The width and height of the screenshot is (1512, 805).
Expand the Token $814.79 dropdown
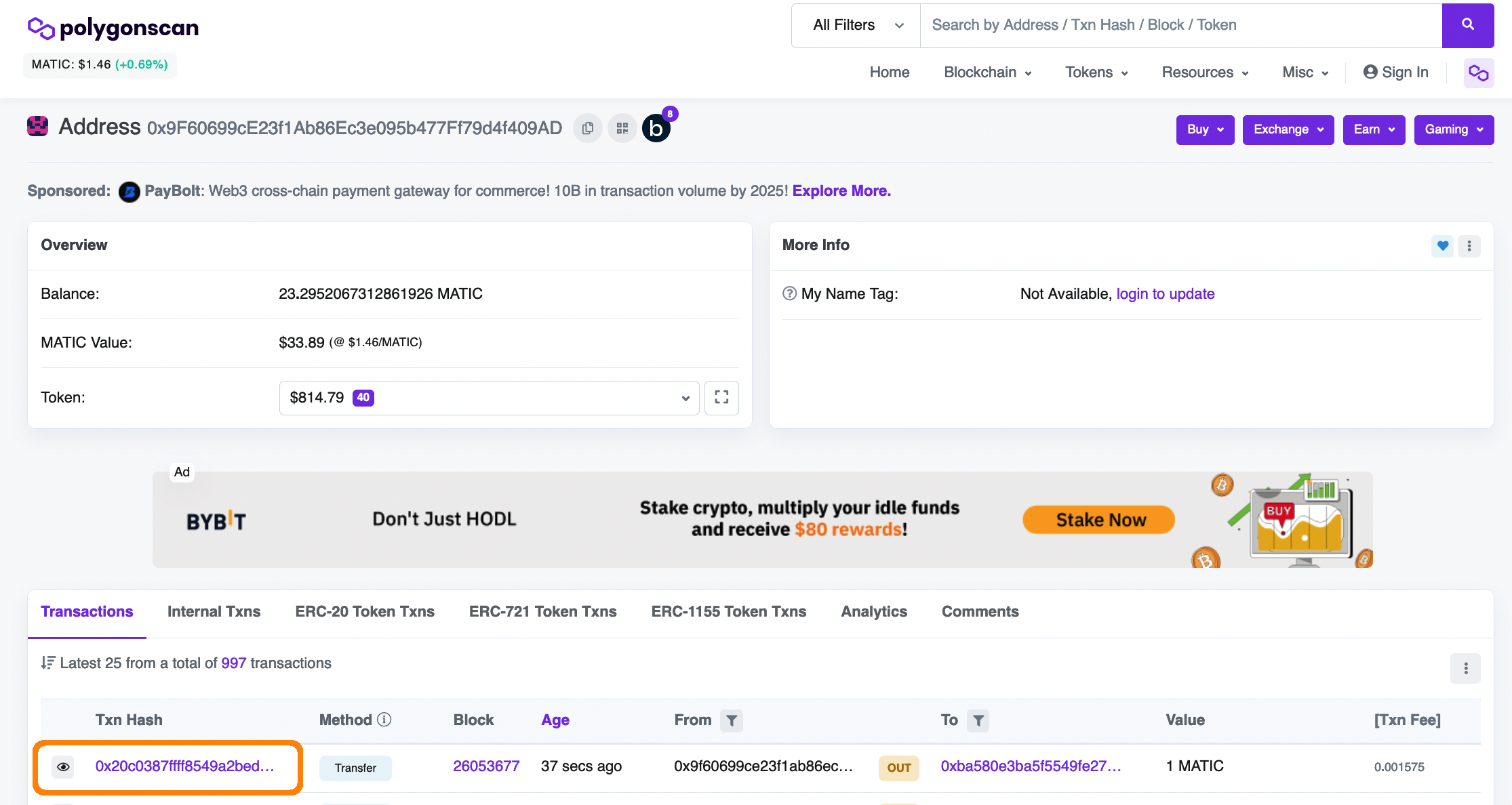click(x=488, y=398)
